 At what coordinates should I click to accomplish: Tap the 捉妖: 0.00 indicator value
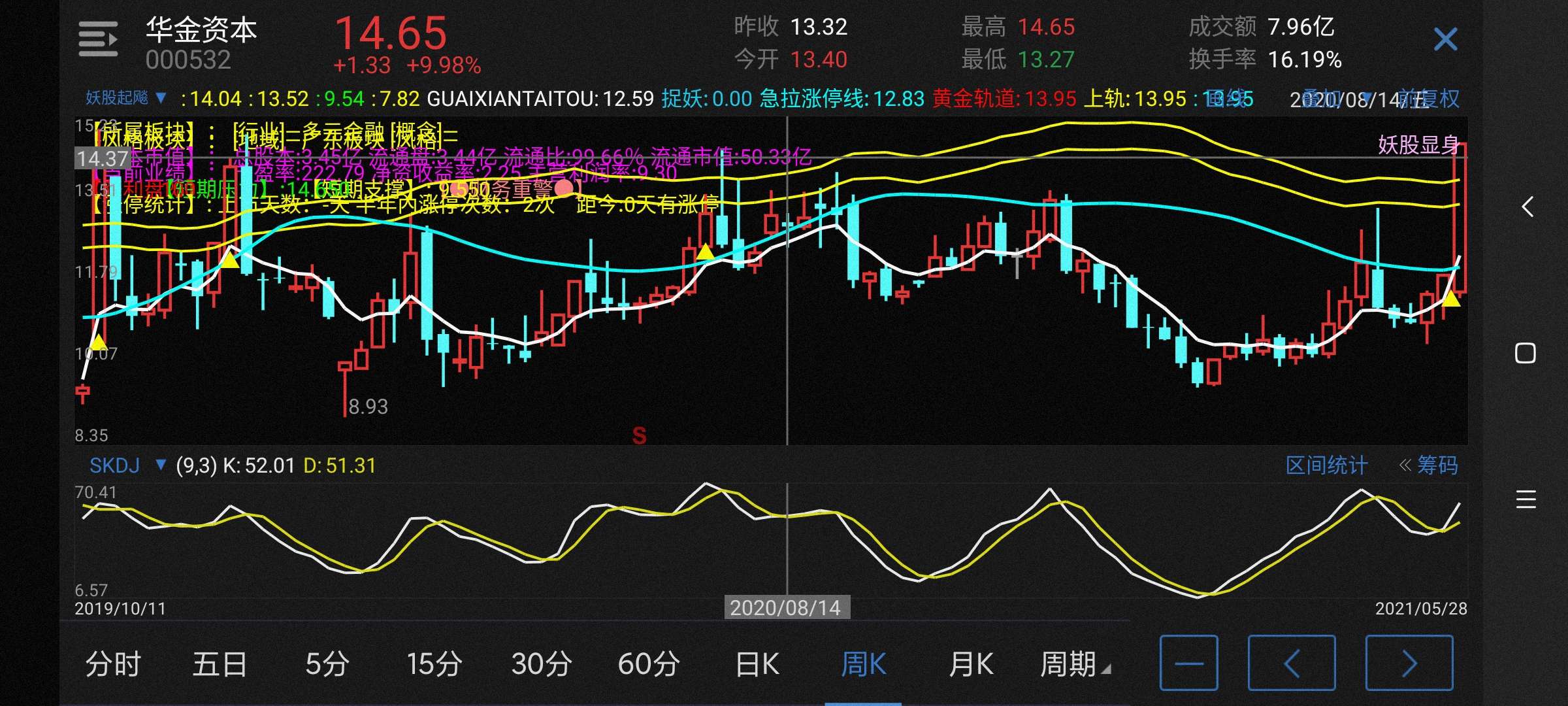coord(707,99)
